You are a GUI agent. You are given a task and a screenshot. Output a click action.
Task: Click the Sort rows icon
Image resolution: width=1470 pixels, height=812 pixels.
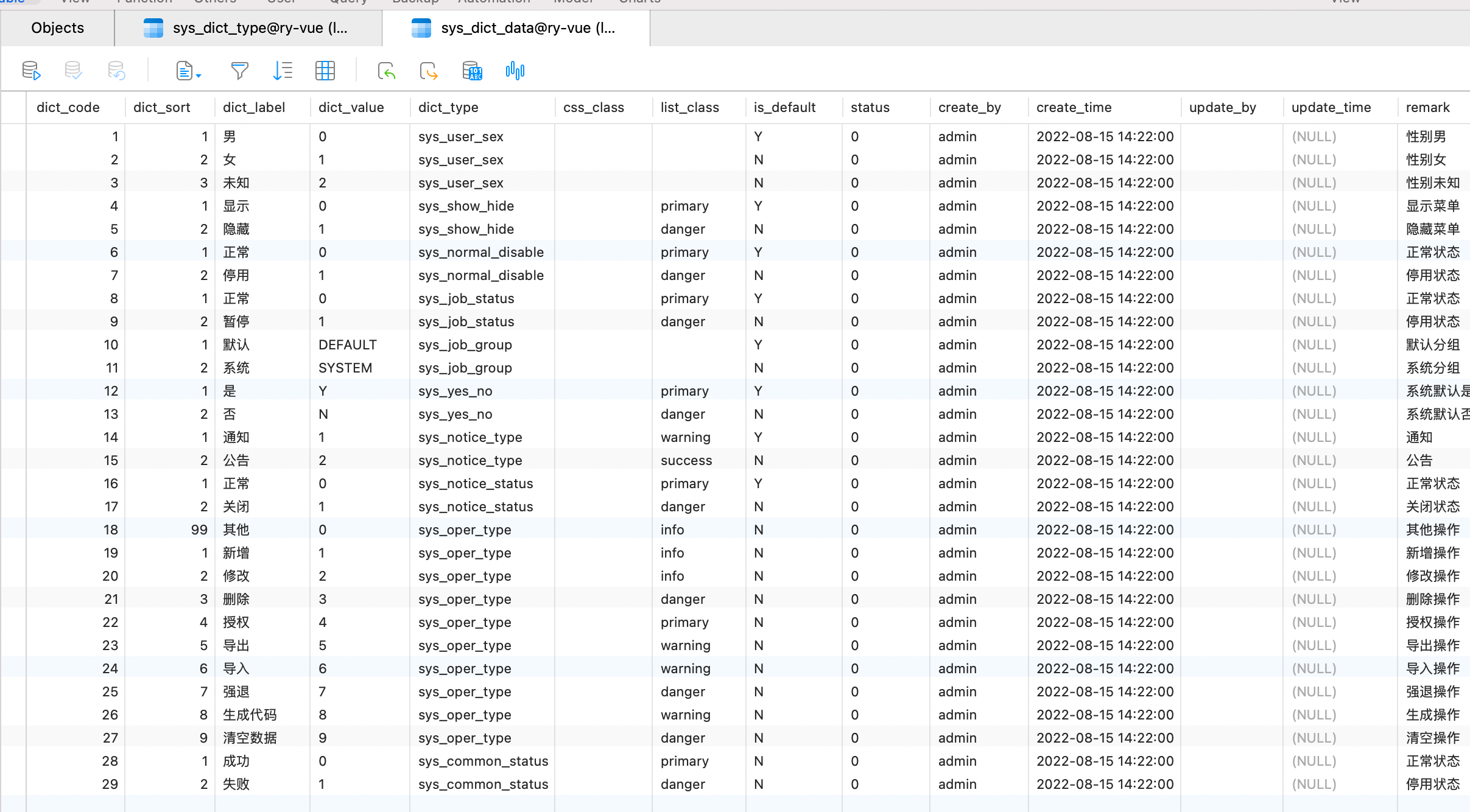[283, 71]
